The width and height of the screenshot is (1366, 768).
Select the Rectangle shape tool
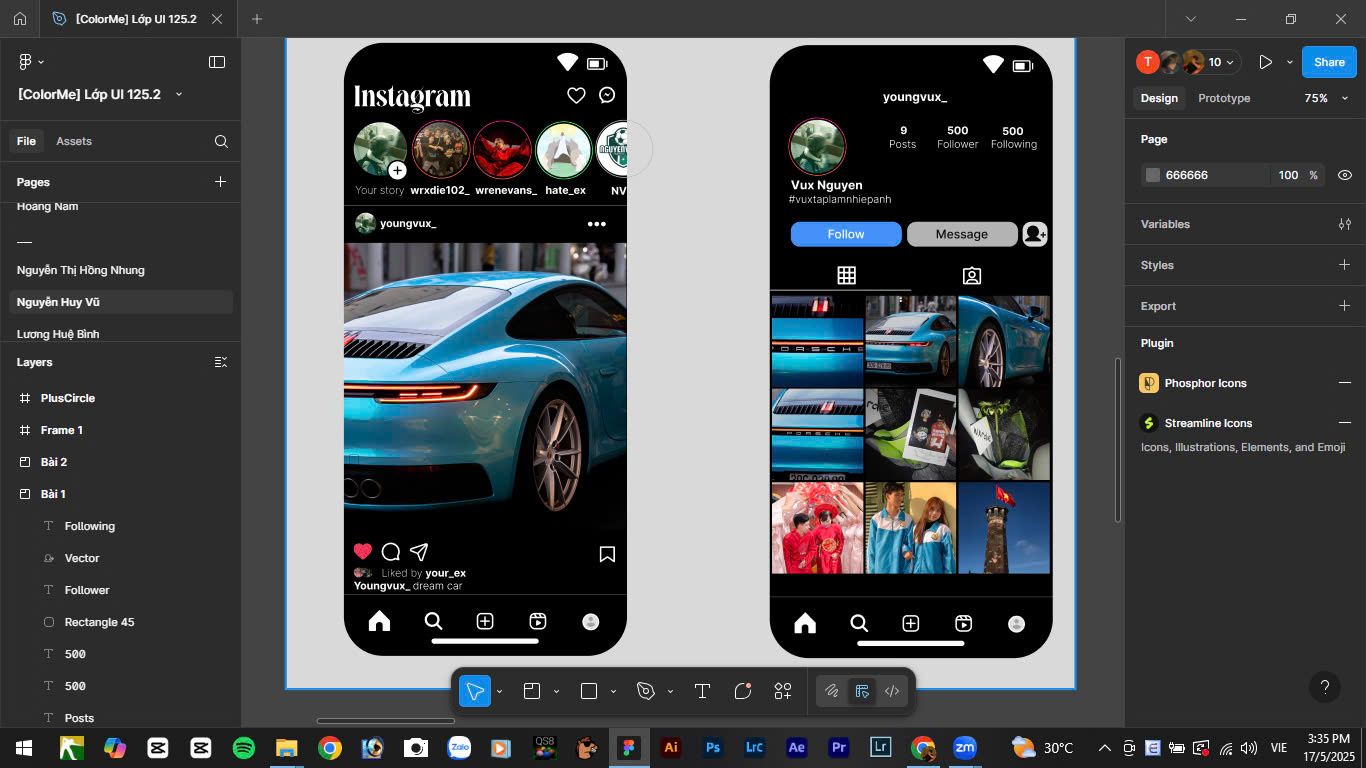(x=589, y=691)
